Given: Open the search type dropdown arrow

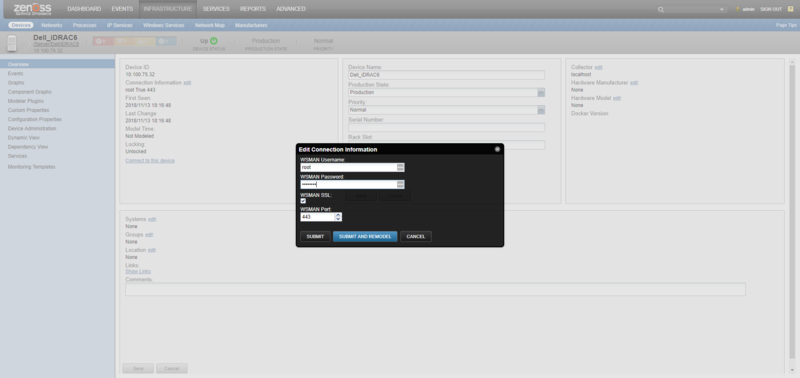Looking at the screenshot, I should tap(721, 9).
